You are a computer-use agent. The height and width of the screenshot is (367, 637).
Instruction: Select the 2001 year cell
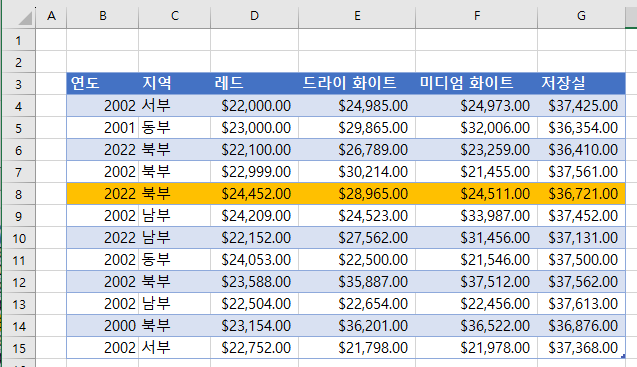click(x=102, y=128)
